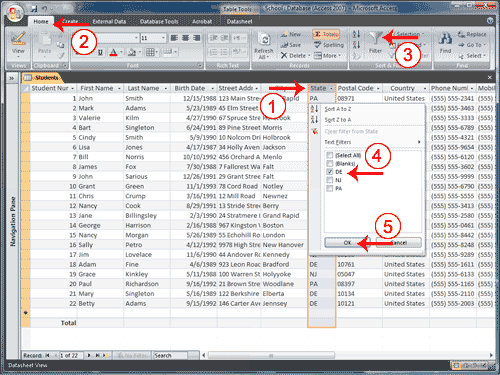Image resolution: width=500 pixels, height=375 pixels.
Task: Uncheck the DE checkbox
Action: [x=330, y=172]
